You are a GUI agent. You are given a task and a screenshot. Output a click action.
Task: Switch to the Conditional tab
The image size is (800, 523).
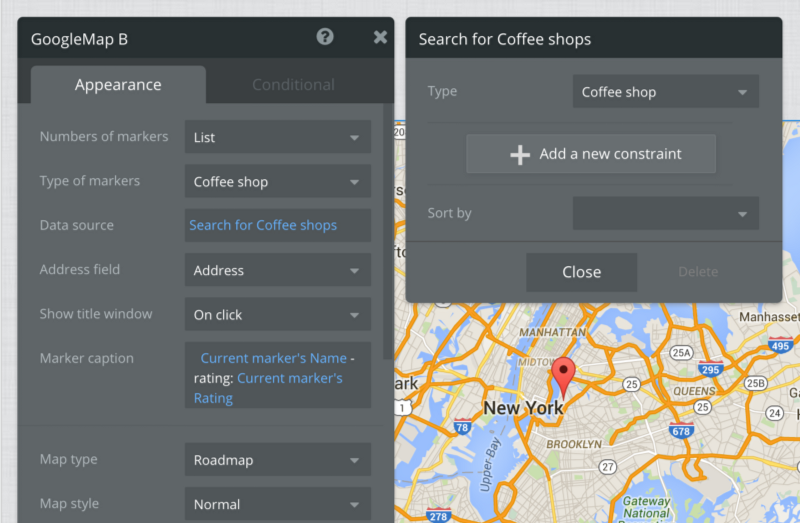pos(293,85)
